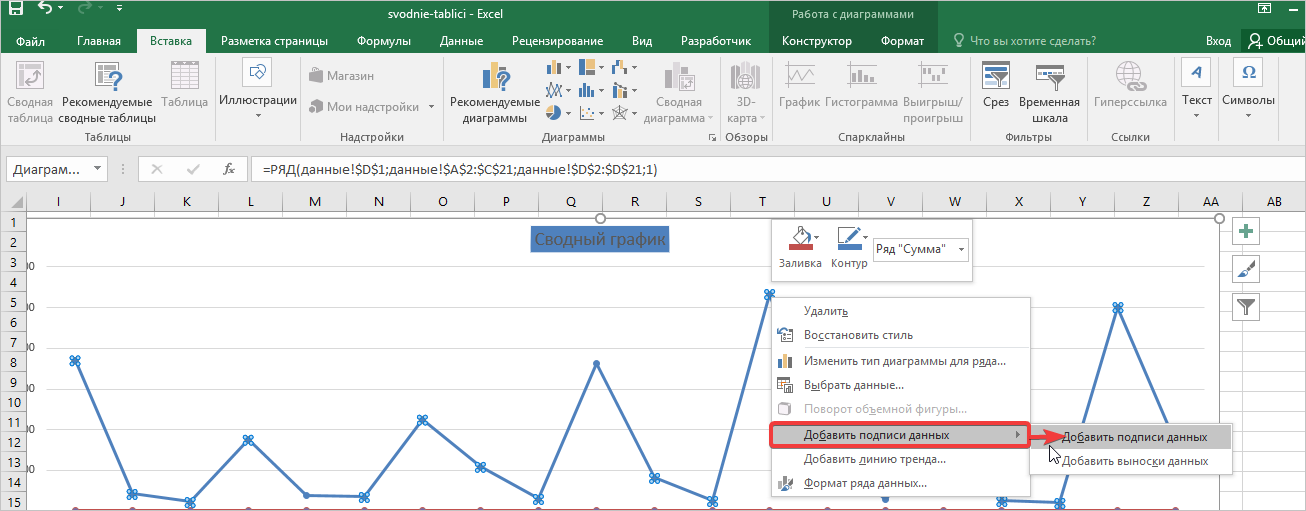The width and height of the screenshot is (1306, 511).
Task: Click Формат ряда данных menu entry
Action: pos(864,483)
